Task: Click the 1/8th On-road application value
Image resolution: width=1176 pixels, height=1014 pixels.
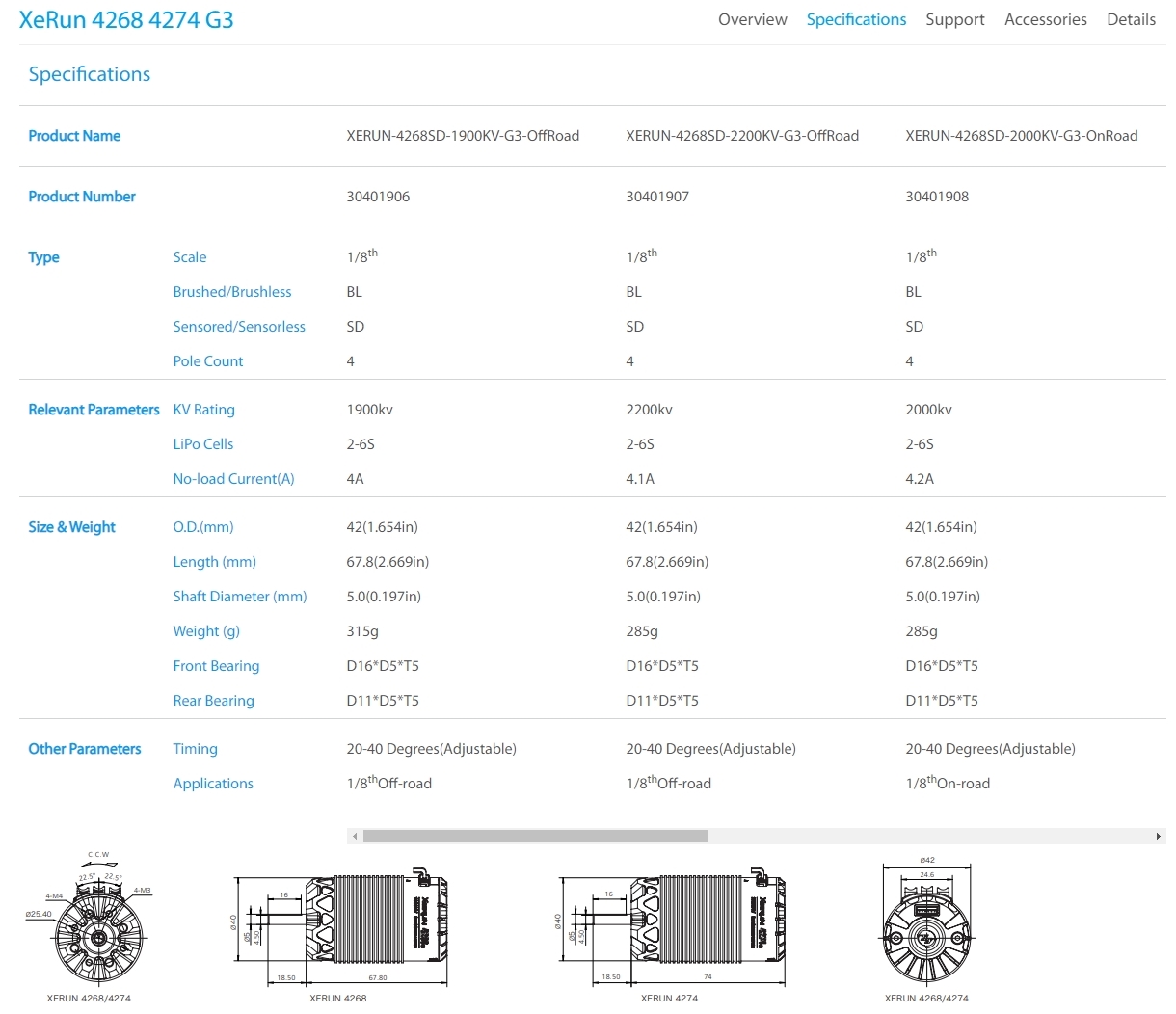Action: pos(948,783)
